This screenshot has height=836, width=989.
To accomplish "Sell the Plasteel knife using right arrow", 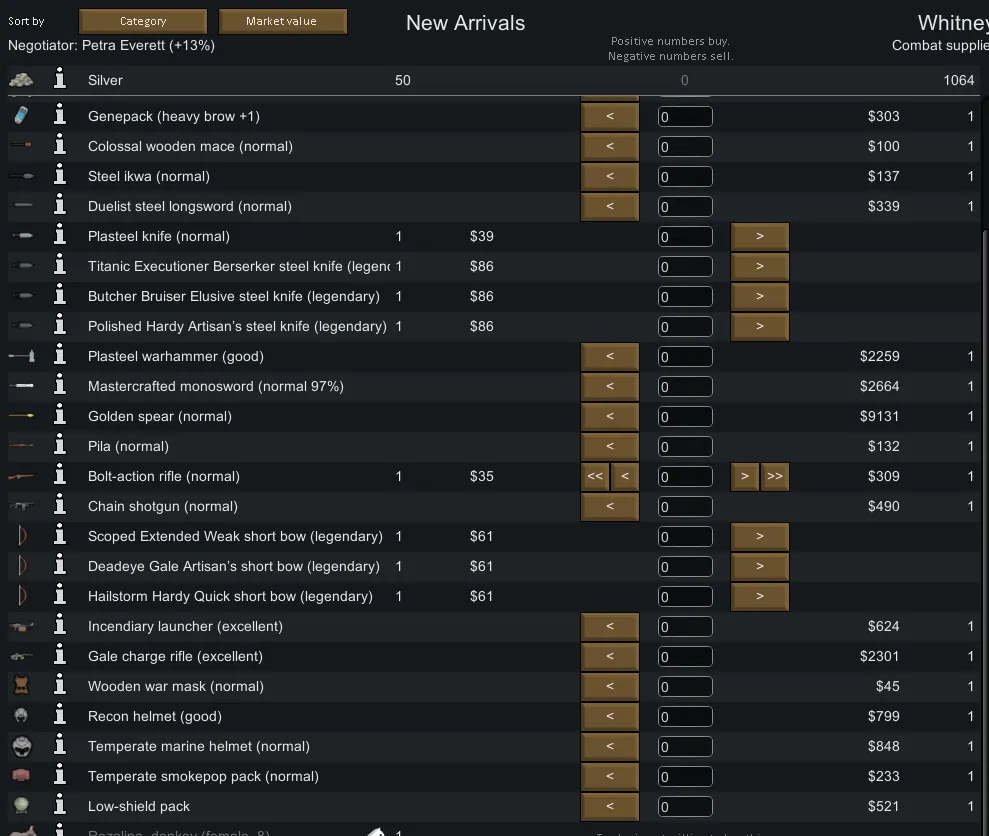I will click(x=759, y=236).
